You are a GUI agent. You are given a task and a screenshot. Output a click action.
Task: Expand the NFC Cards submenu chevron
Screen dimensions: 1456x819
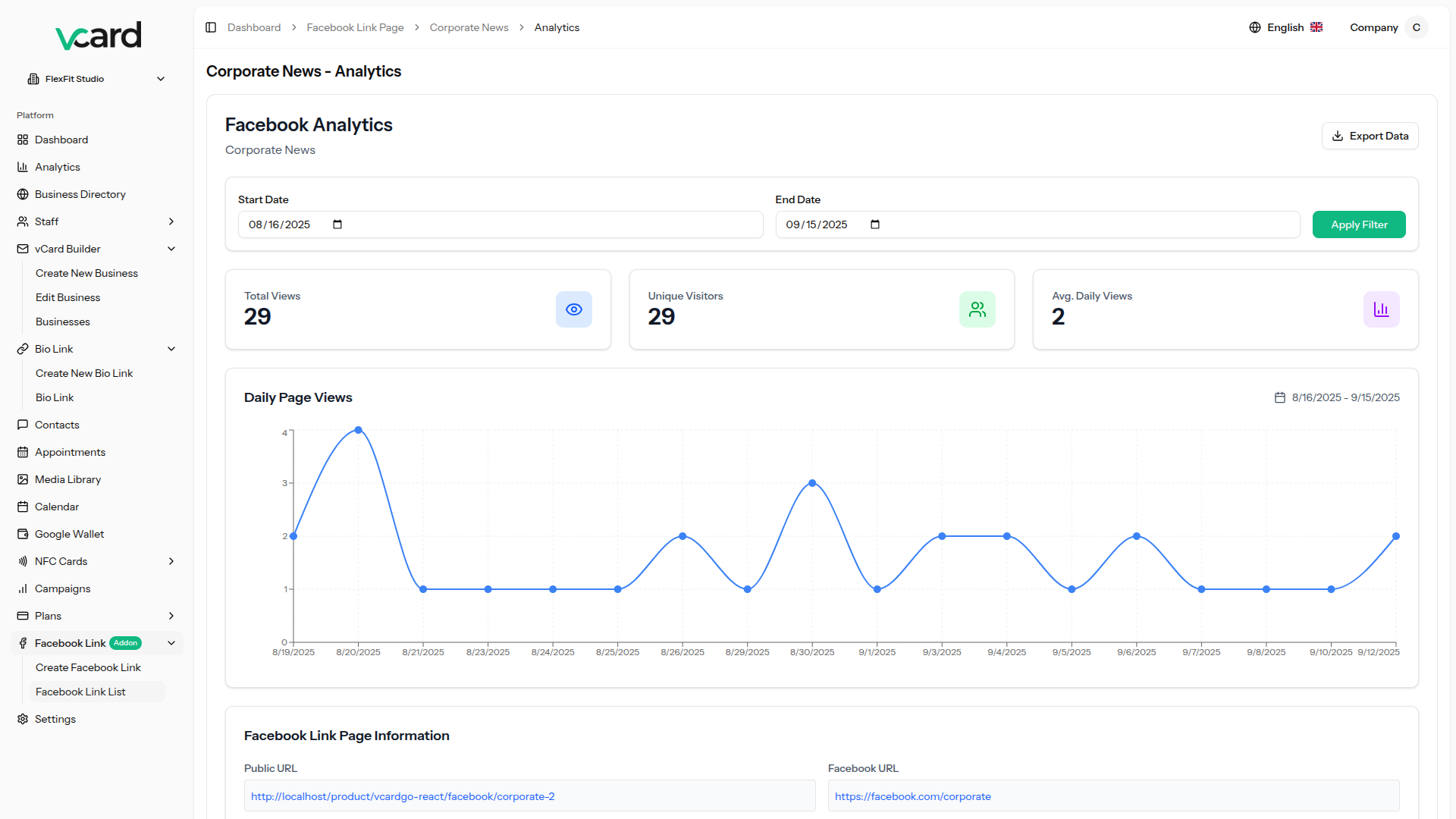pyautogui.click(x=171, y=561)
